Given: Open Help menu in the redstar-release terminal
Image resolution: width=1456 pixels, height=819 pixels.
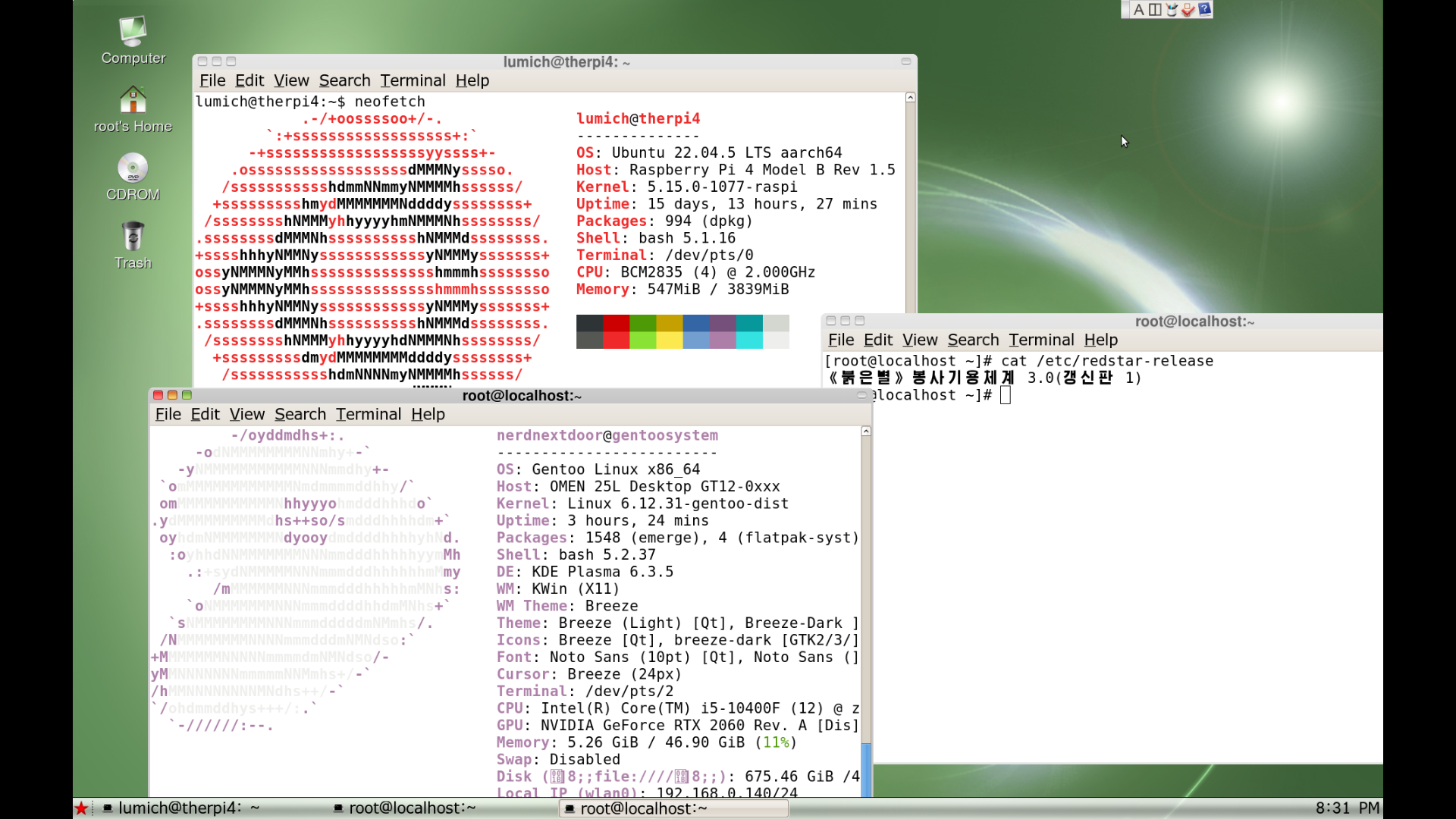Looking at the screenshot, I should point(1101,340).
